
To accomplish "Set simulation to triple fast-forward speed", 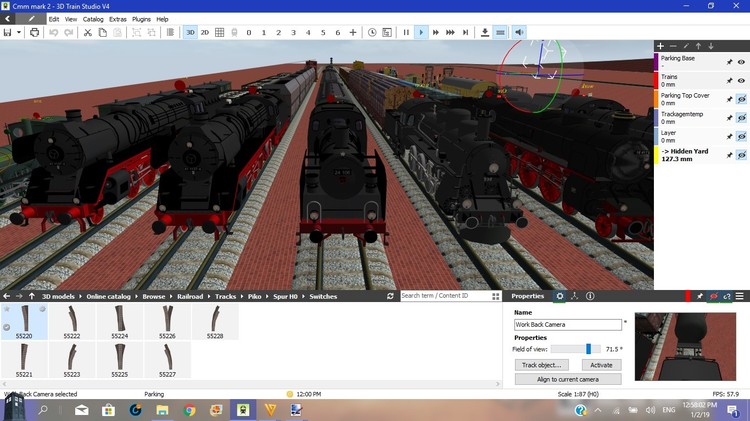I will [x=450, y=33].
